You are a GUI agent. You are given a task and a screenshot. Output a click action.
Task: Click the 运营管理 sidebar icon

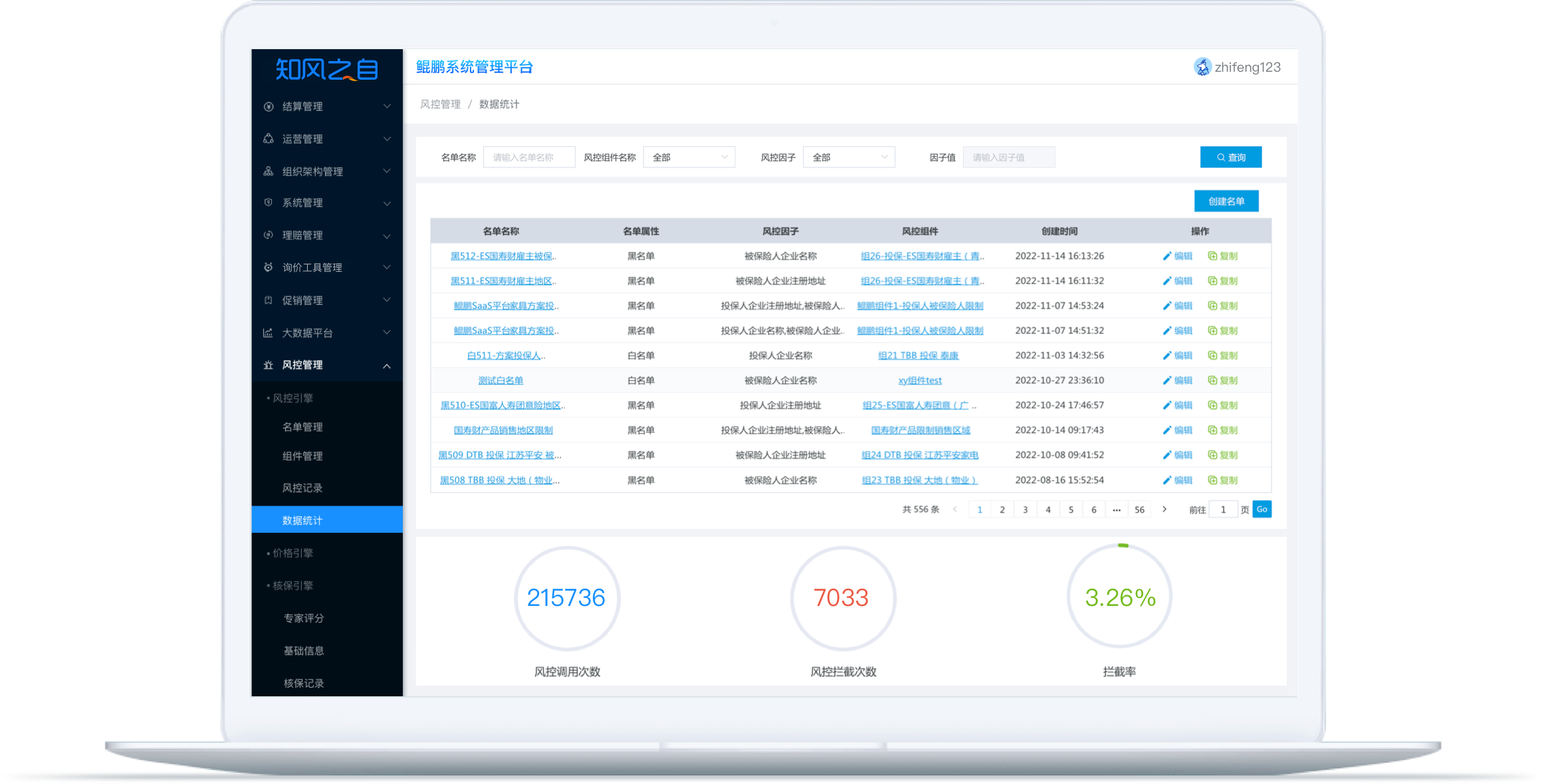(x=269, y=139)
